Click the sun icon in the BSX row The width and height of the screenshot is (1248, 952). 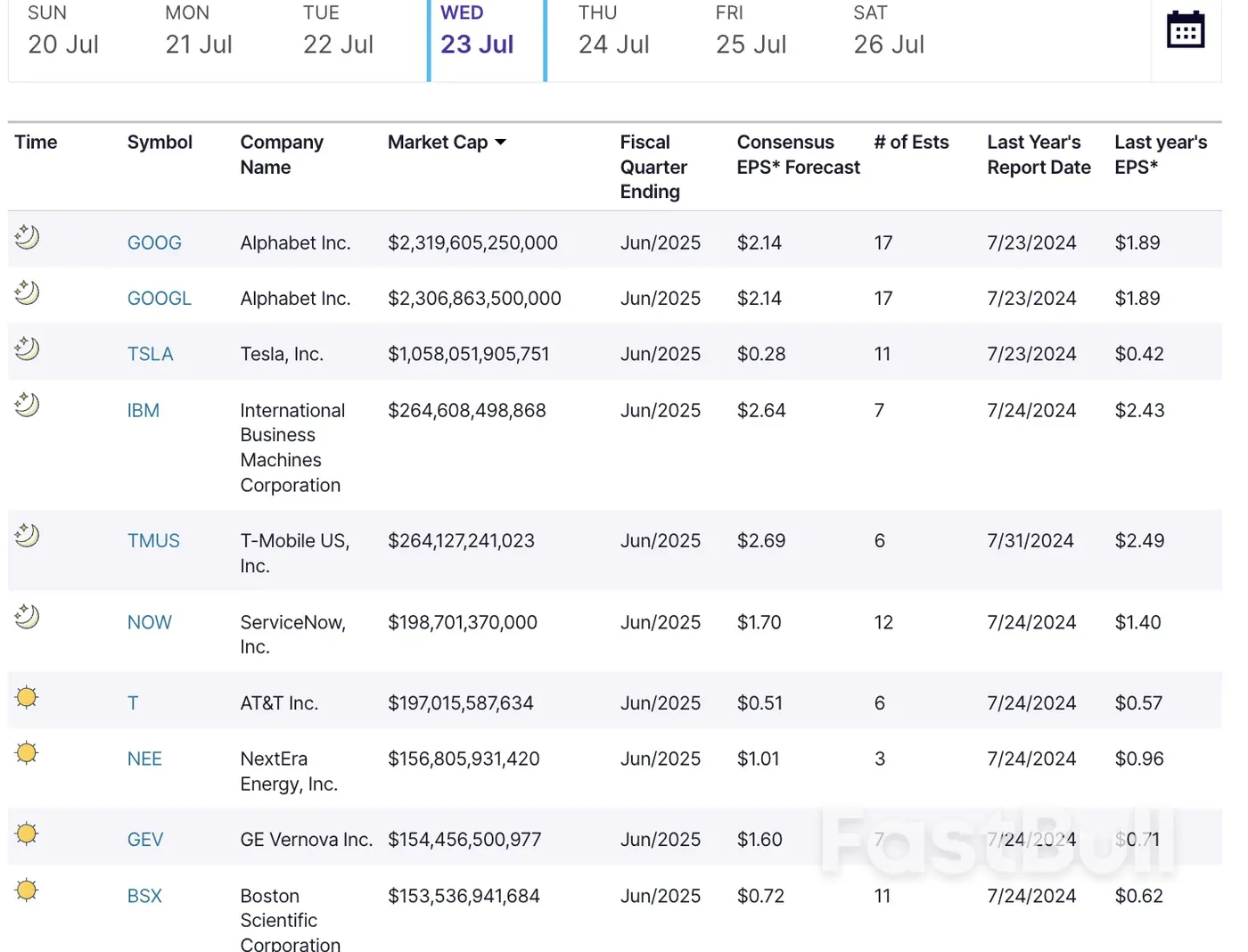pos(27,890)
